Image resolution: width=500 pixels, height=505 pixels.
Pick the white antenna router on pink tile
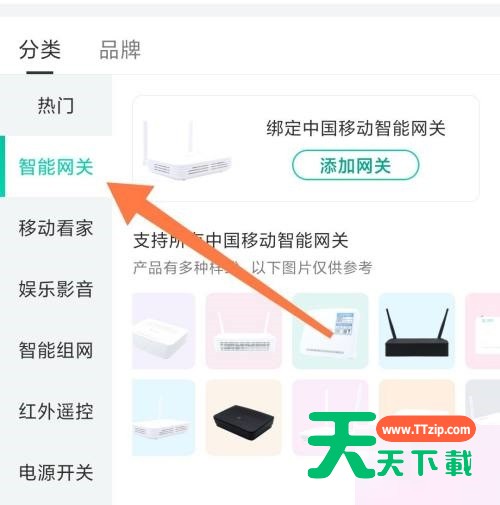(x=244, y=331)
